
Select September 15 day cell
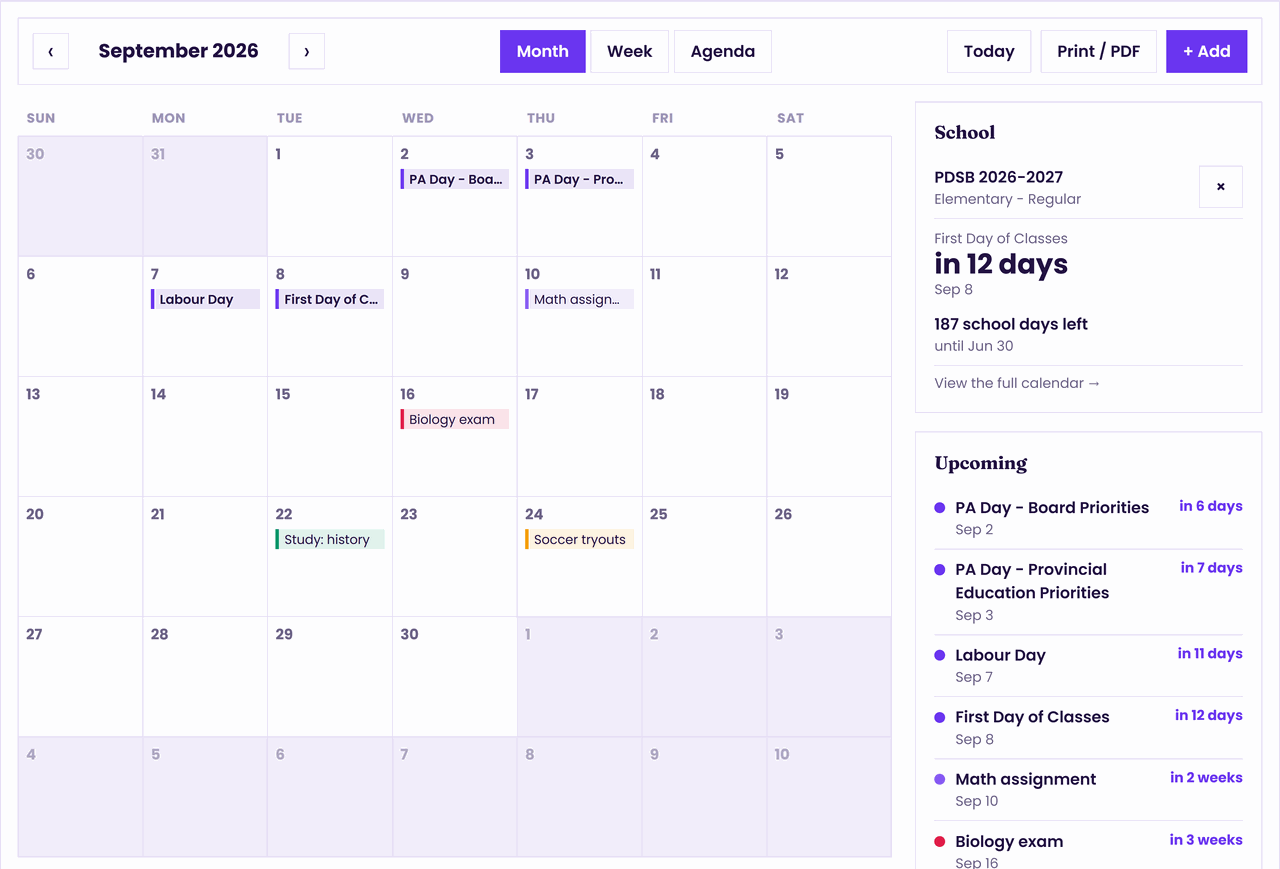click(330, 437)
